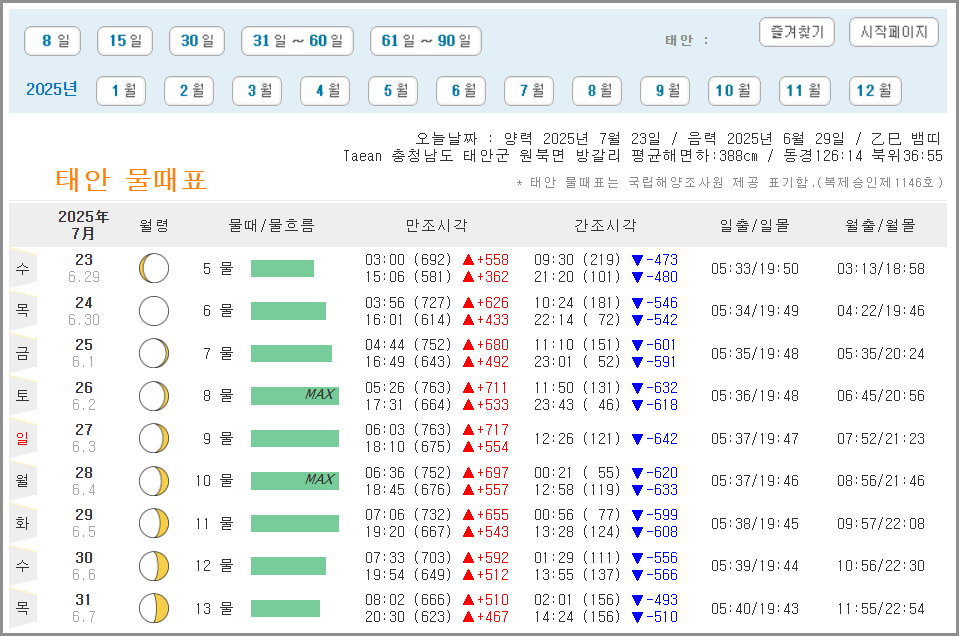Click the 간조시각 column header
Viewport: 959px width, 636px height.
[x=605, y=226]
